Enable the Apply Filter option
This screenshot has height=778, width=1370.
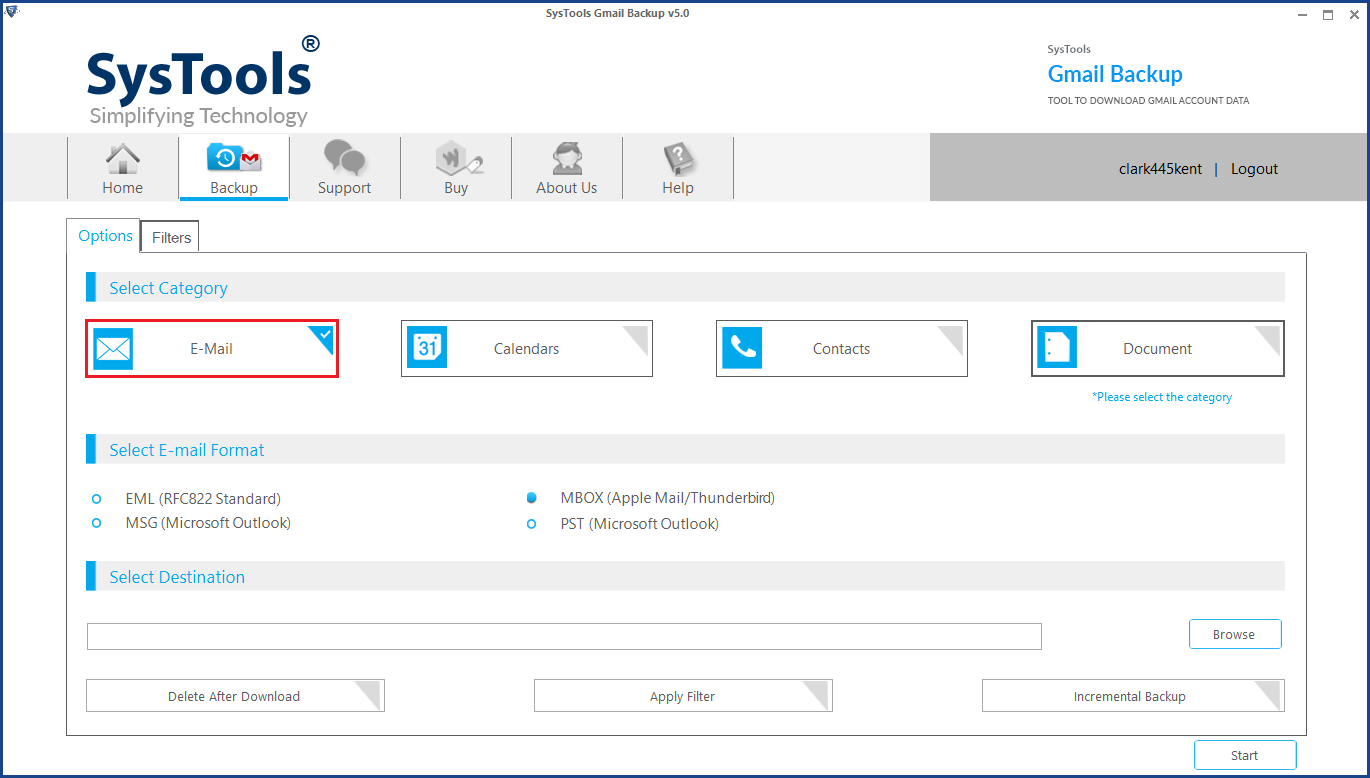coord(683,696)
